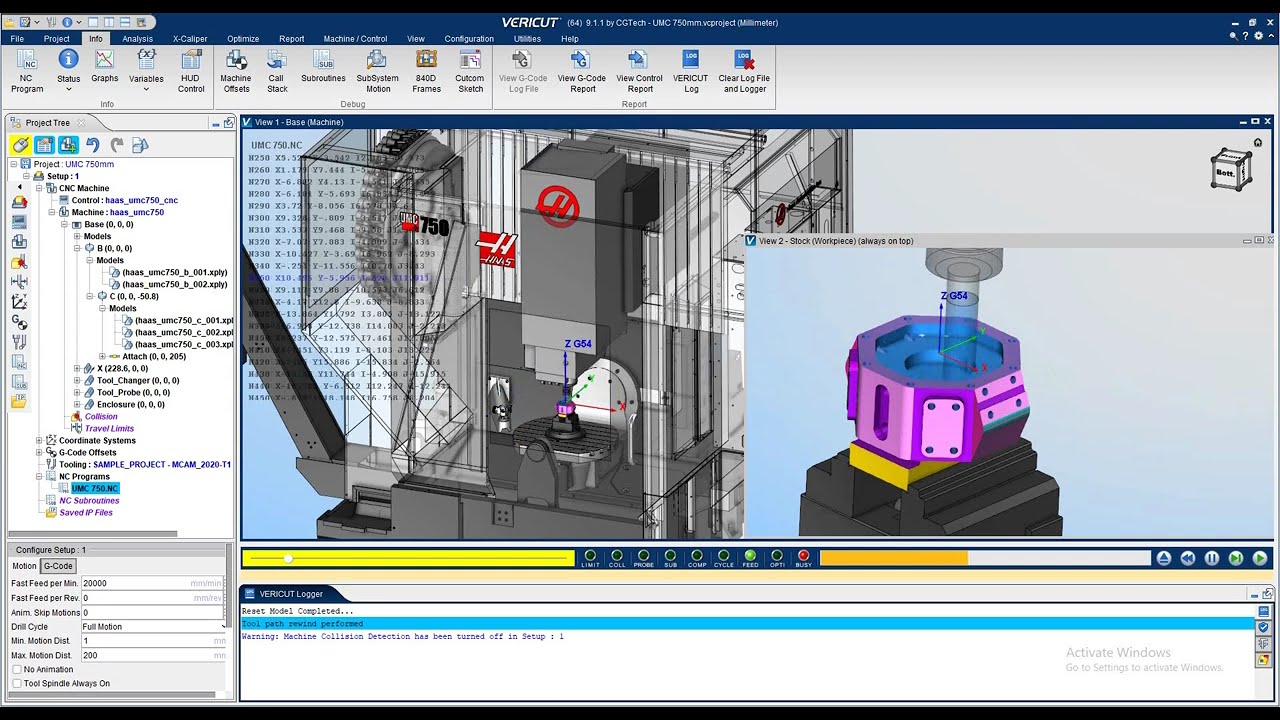Open the 840D Frames tool

[426, 71]
